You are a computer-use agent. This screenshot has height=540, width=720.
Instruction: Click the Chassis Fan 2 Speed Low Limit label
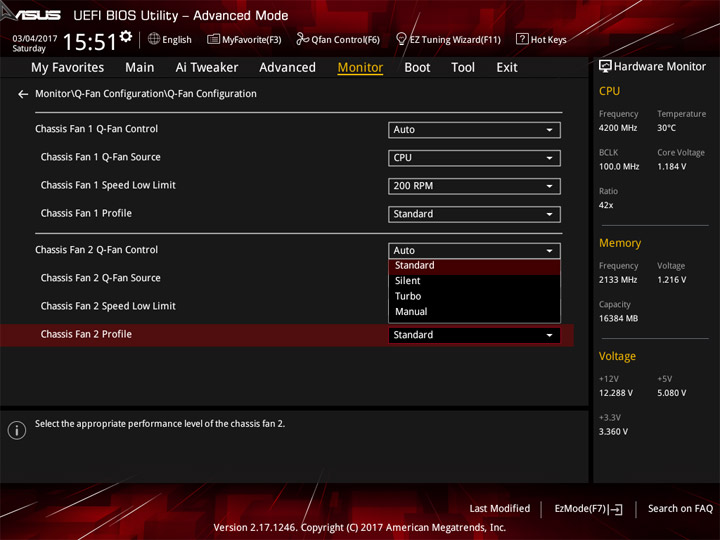tap(108, 306)
